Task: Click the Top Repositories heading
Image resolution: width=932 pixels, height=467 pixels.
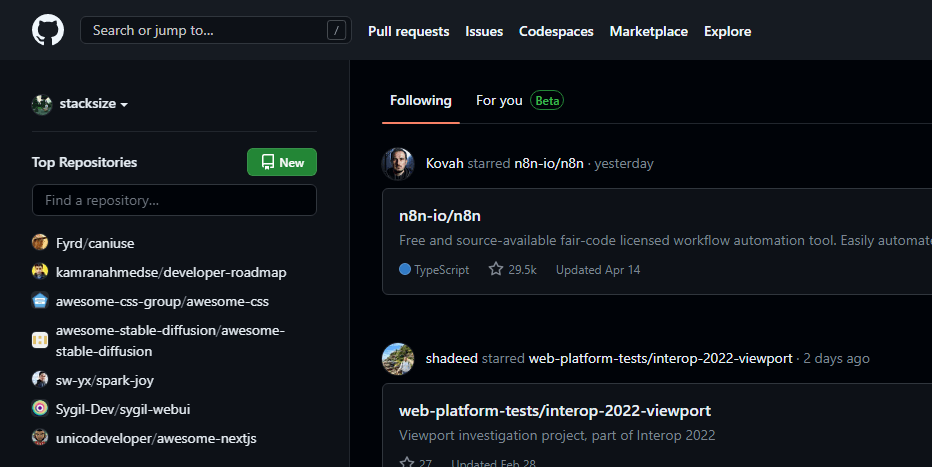Action: [x=84, y=162]
